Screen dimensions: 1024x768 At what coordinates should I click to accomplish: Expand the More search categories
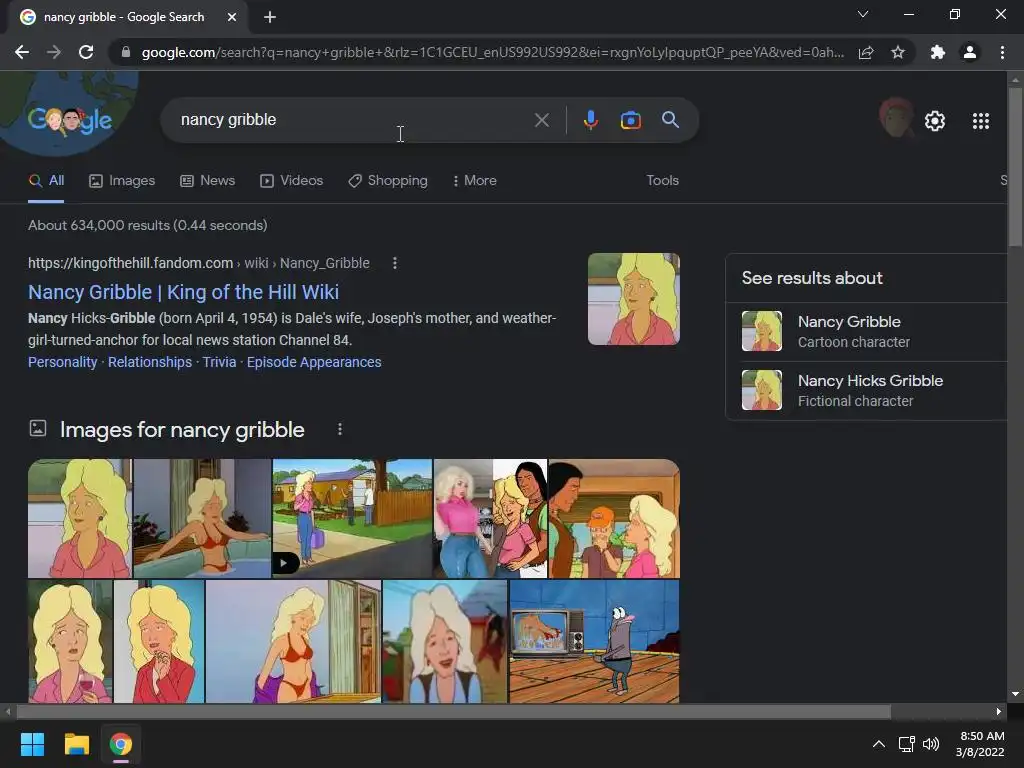point(474,181)
